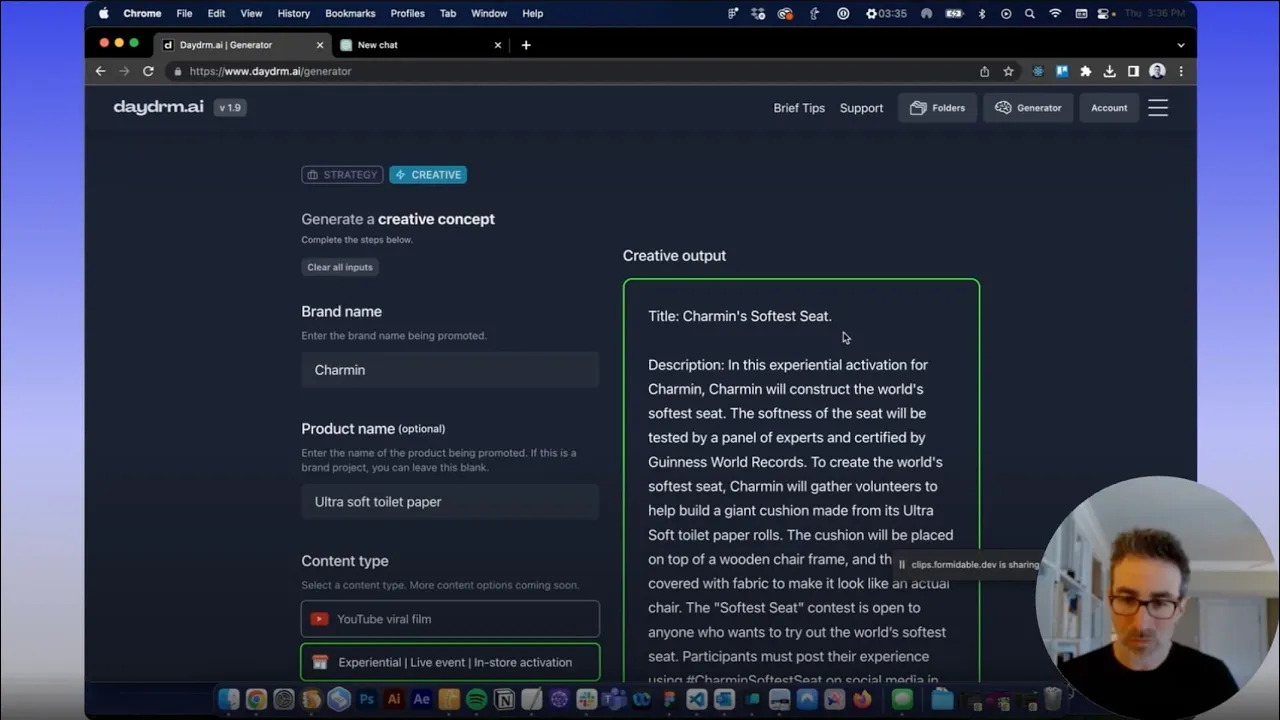This screenshot has height=720, width=1280.
Task: Edit the Brand name field containing Charmin
Action: click(x=450, y=370)
